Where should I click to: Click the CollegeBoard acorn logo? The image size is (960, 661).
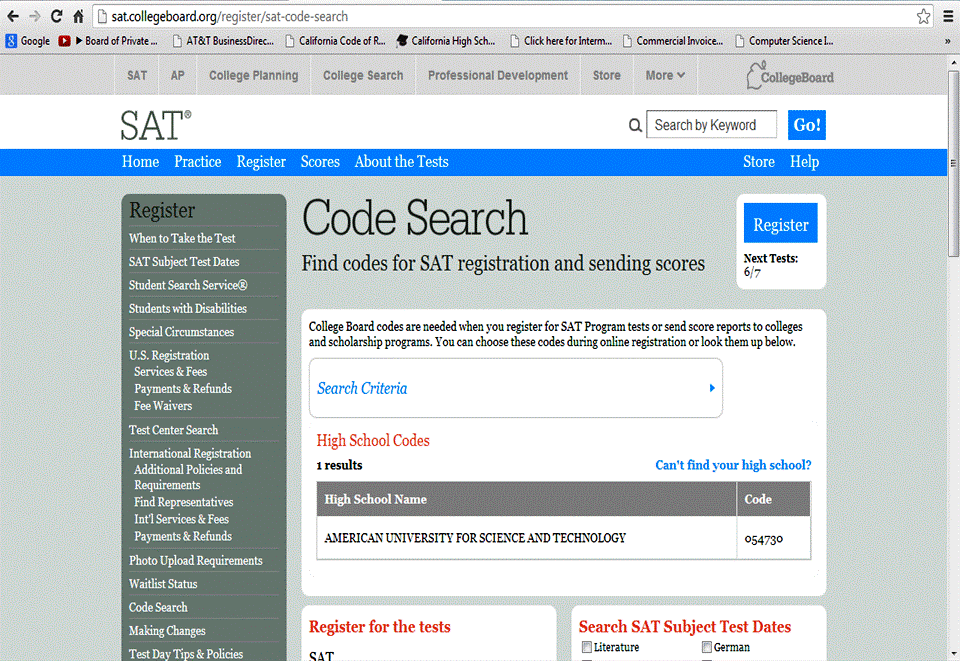(x=790, y=76)
